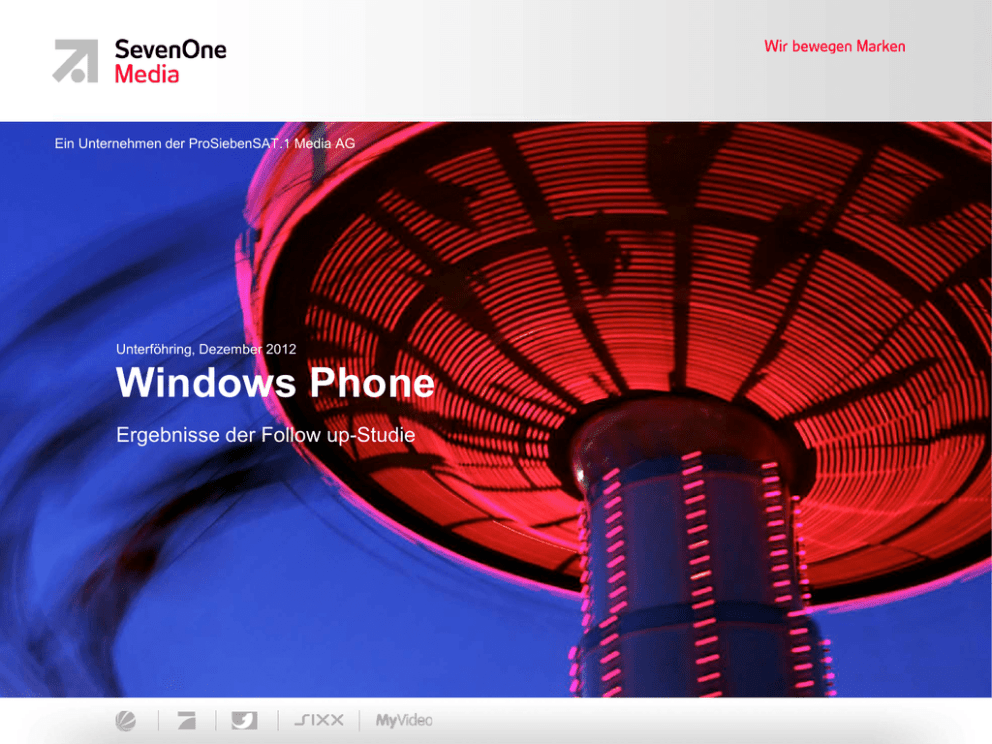Click the SevenOne Media wordmark text
Viewport: 992px width, 744px height.
coord(170,61)
